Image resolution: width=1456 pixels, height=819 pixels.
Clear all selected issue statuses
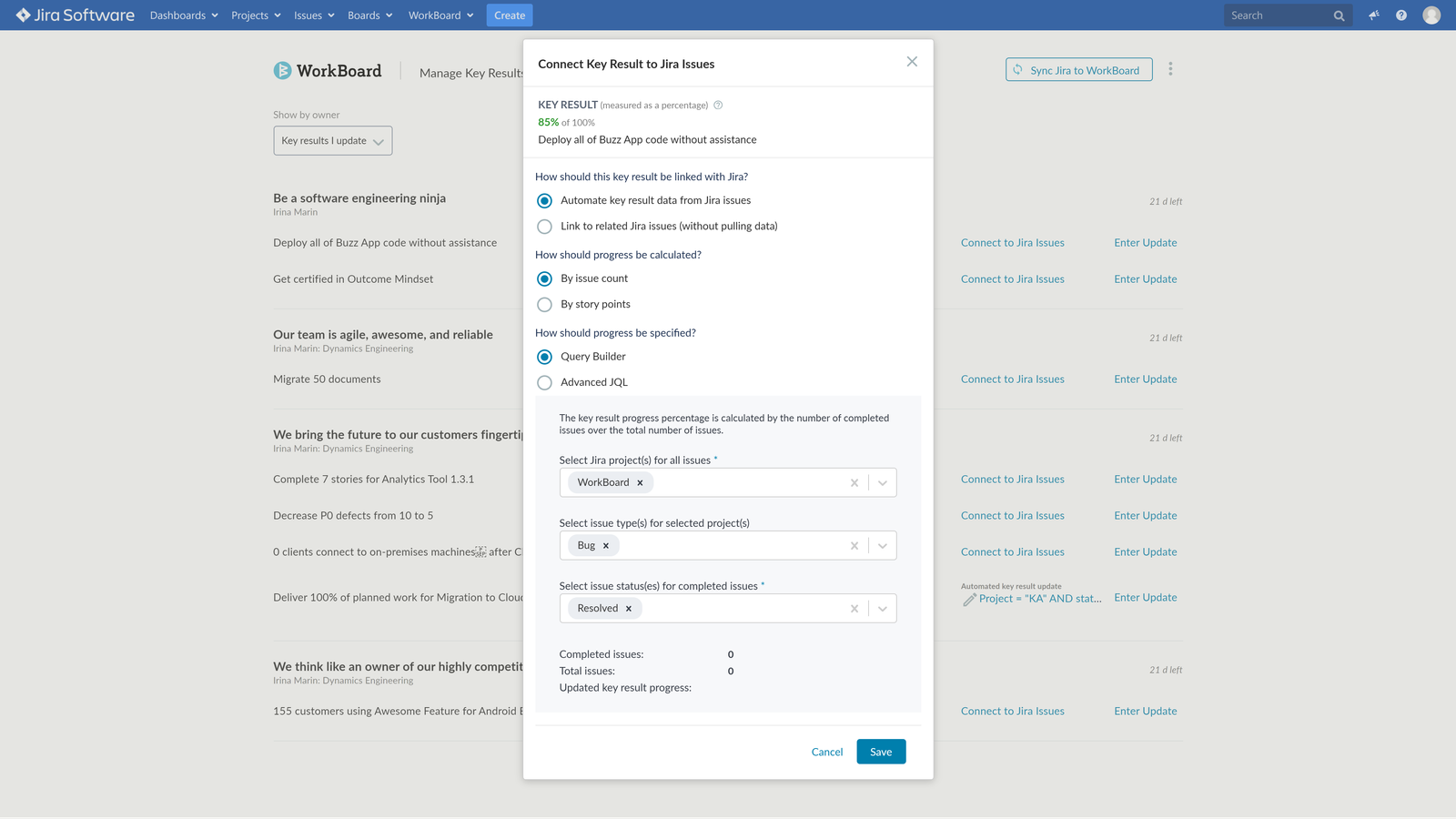[854, 608]
